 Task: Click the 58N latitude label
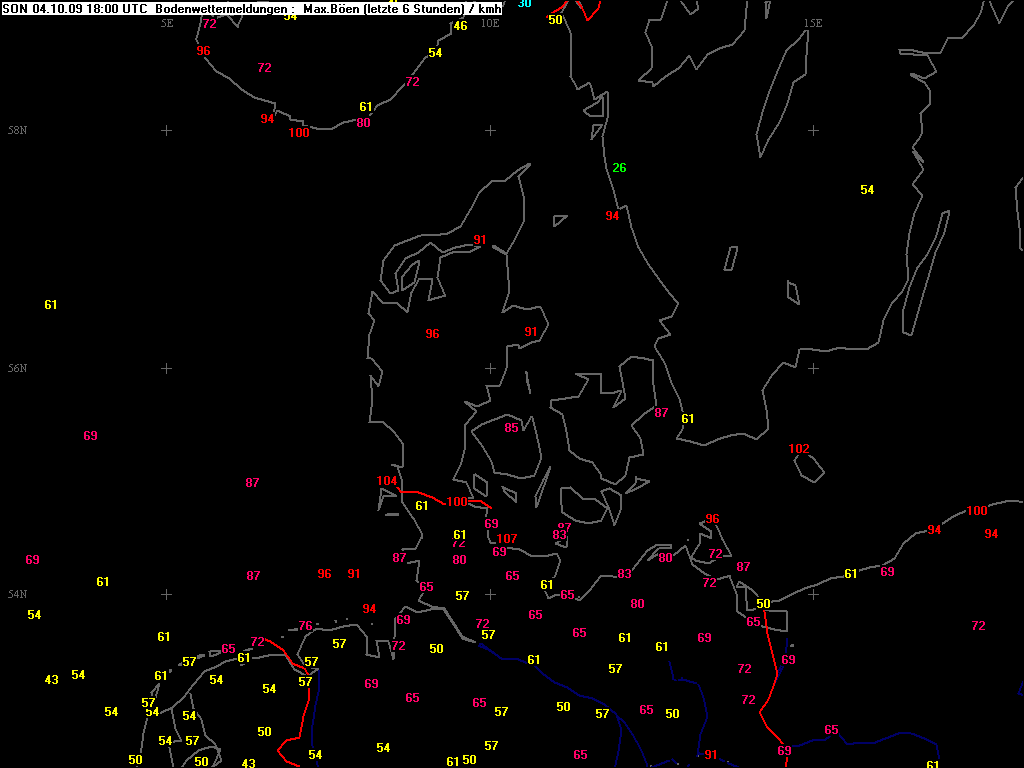[x=17, y=131]
